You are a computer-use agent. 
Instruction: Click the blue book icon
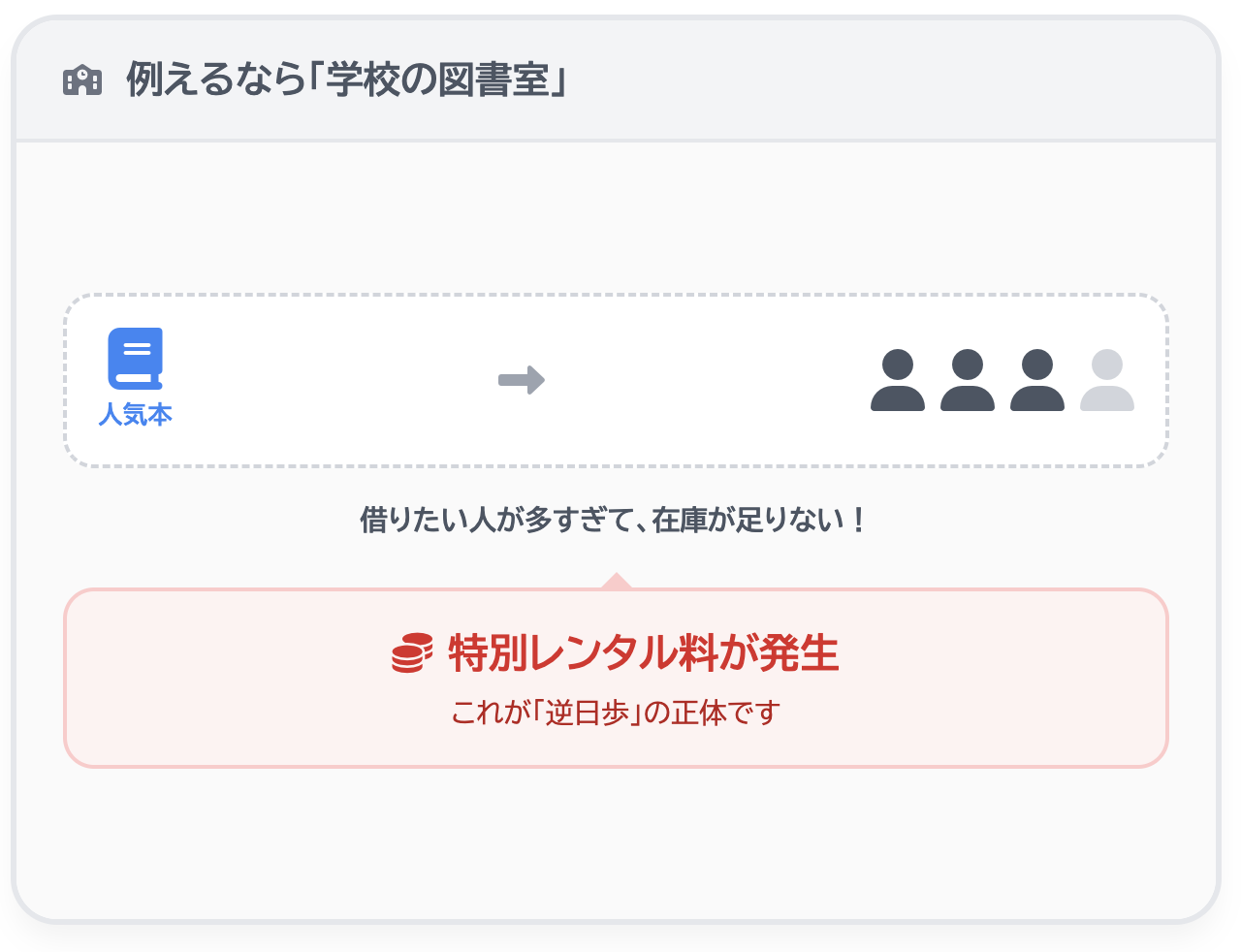pyautogui.click(x=135, y=359)
